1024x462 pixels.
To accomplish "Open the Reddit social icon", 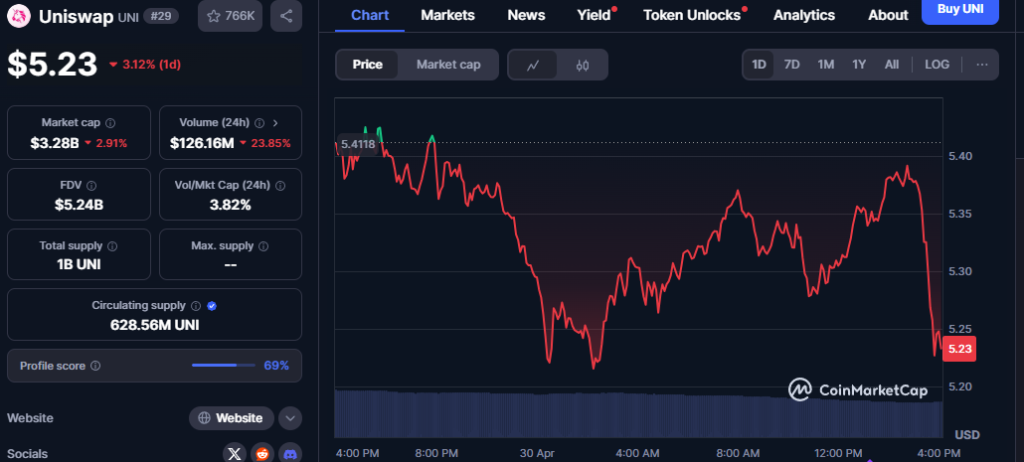I will pos(262,453).
